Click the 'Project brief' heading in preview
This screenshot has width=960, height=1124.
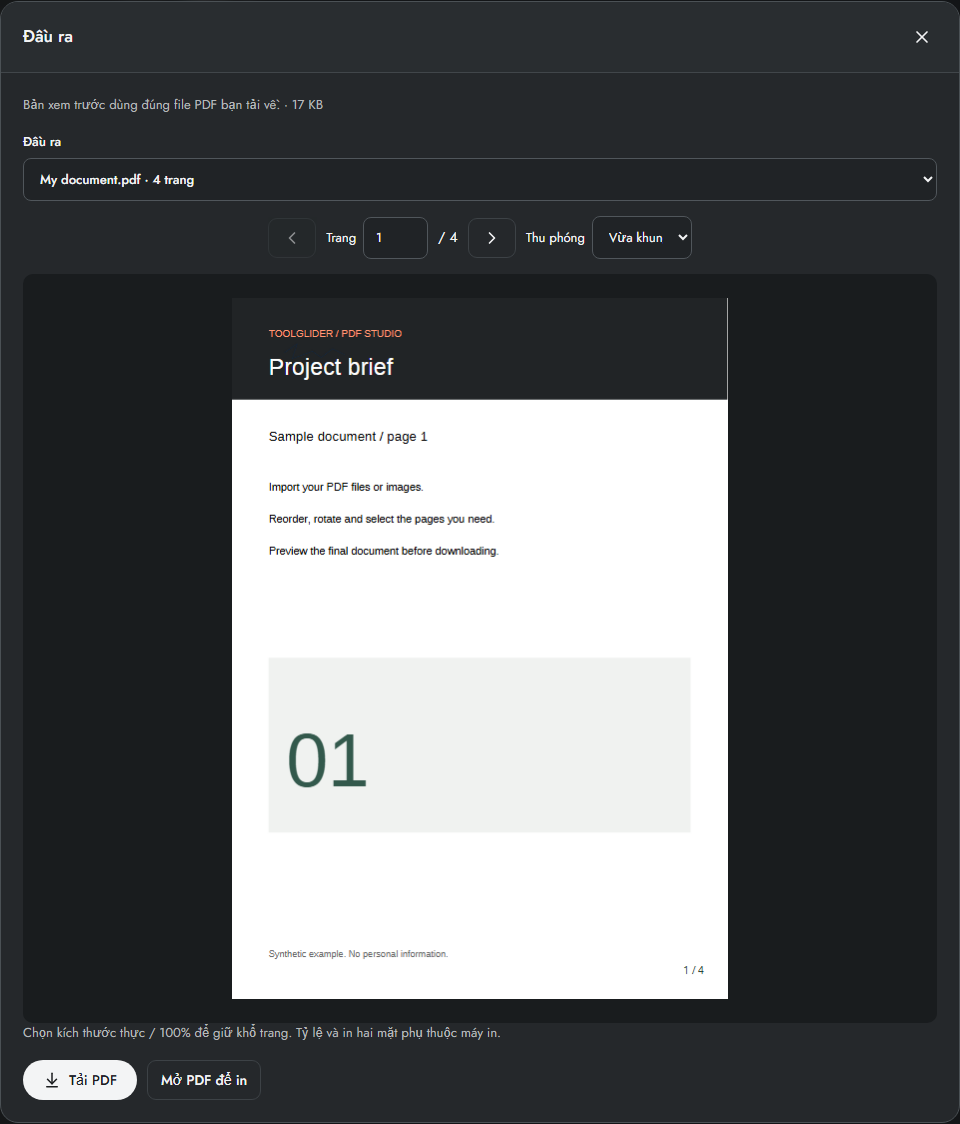pyautogui.click(x=331, y=367)
